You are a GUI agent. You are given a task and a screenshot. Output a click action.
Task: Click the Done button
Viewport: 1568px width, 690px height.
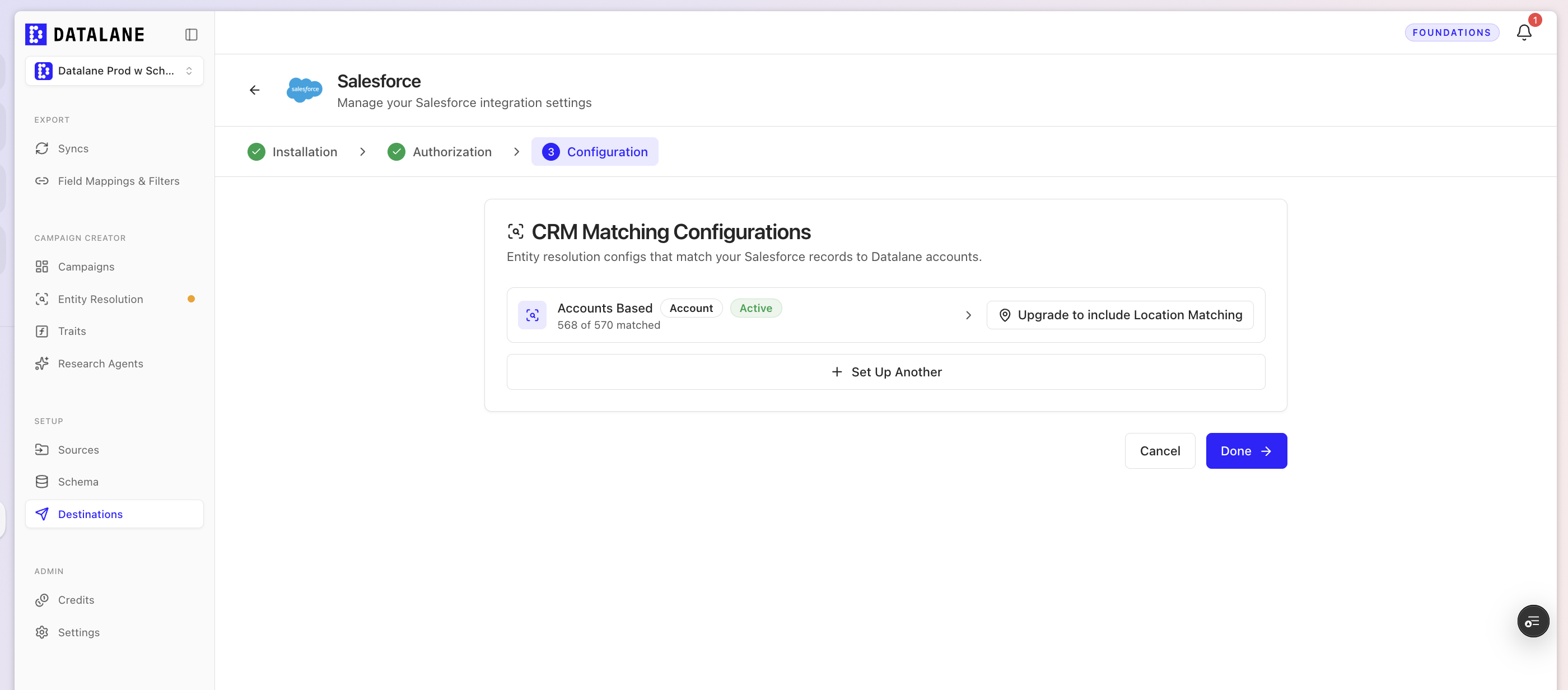1247,451
